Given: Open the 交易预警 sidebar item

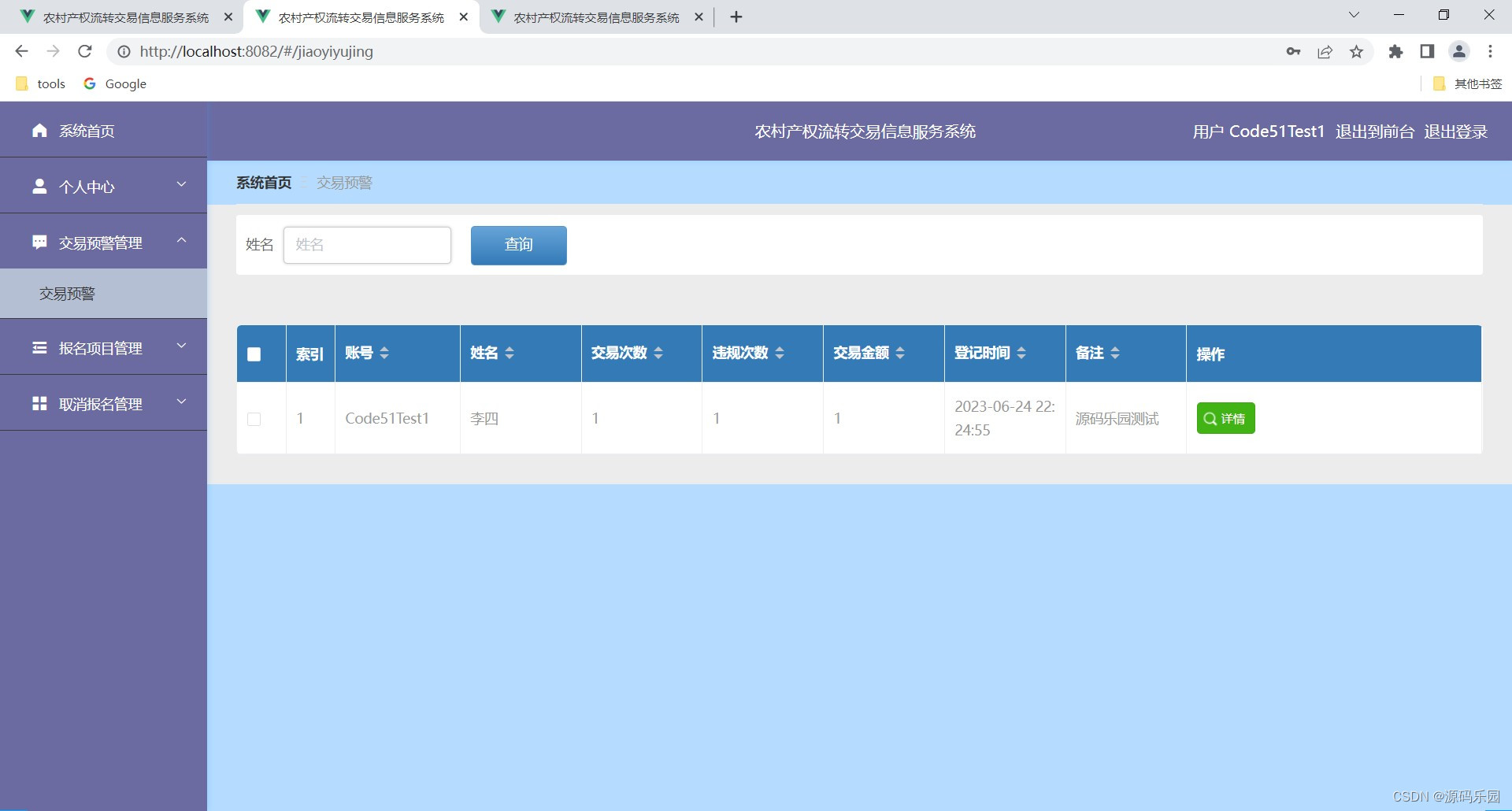Looking at the screenshot, I should coord(68,293).
